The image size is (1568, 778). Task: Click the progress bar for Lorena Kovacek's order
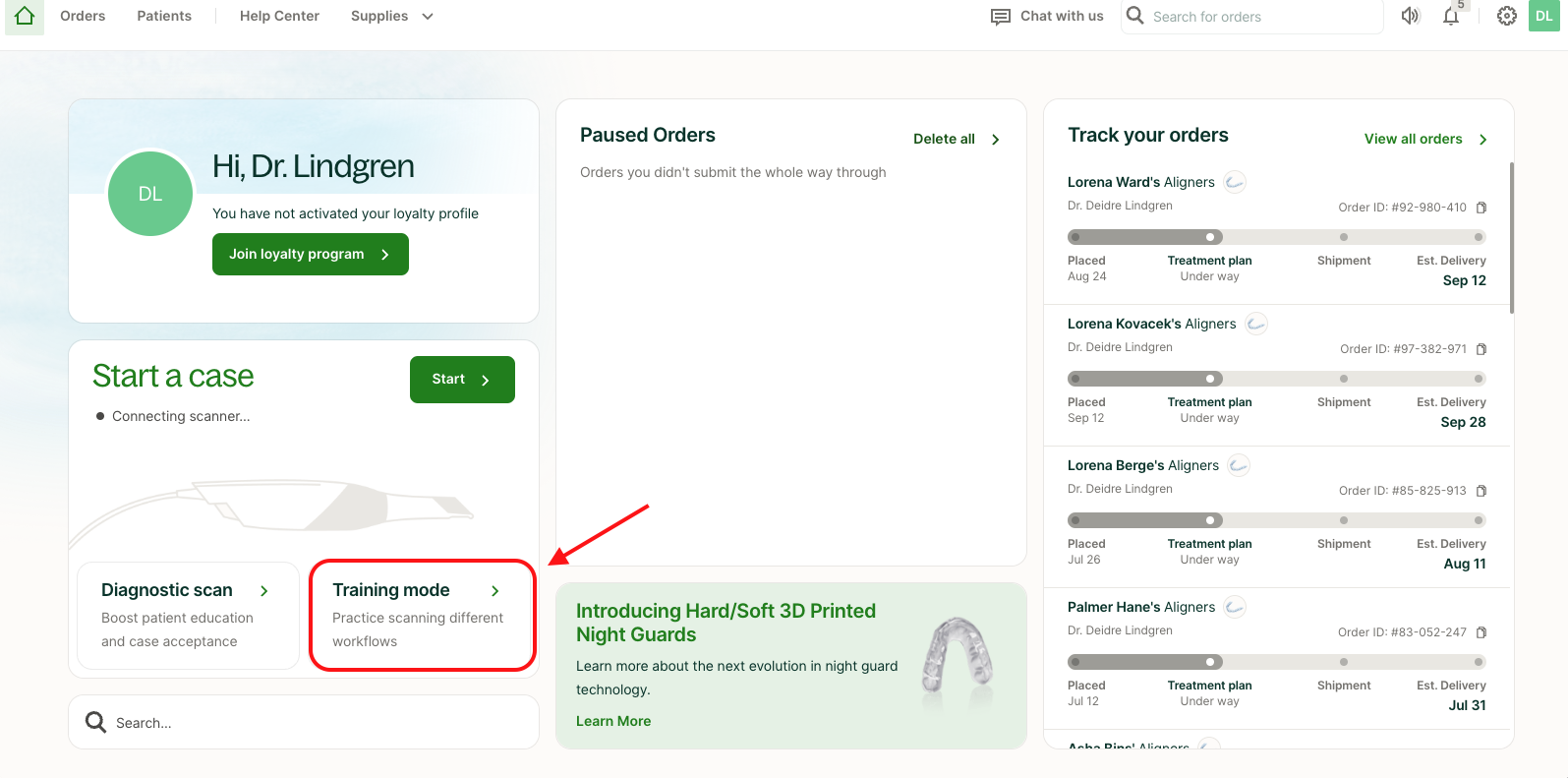(x=1276, y=379)
